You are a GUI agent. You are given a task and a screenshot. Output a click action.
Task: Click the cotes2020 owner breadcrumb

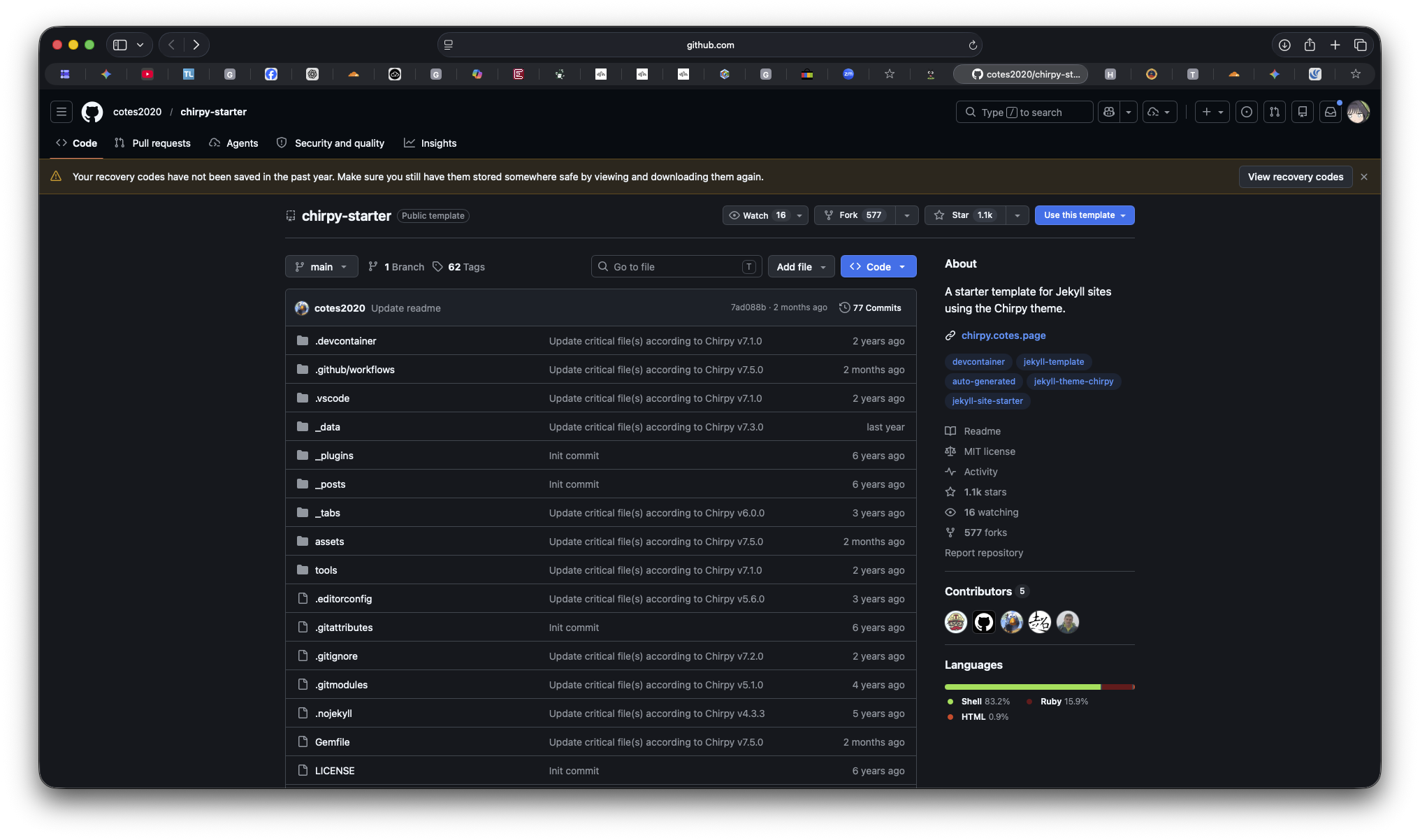(x=137, y=112)
